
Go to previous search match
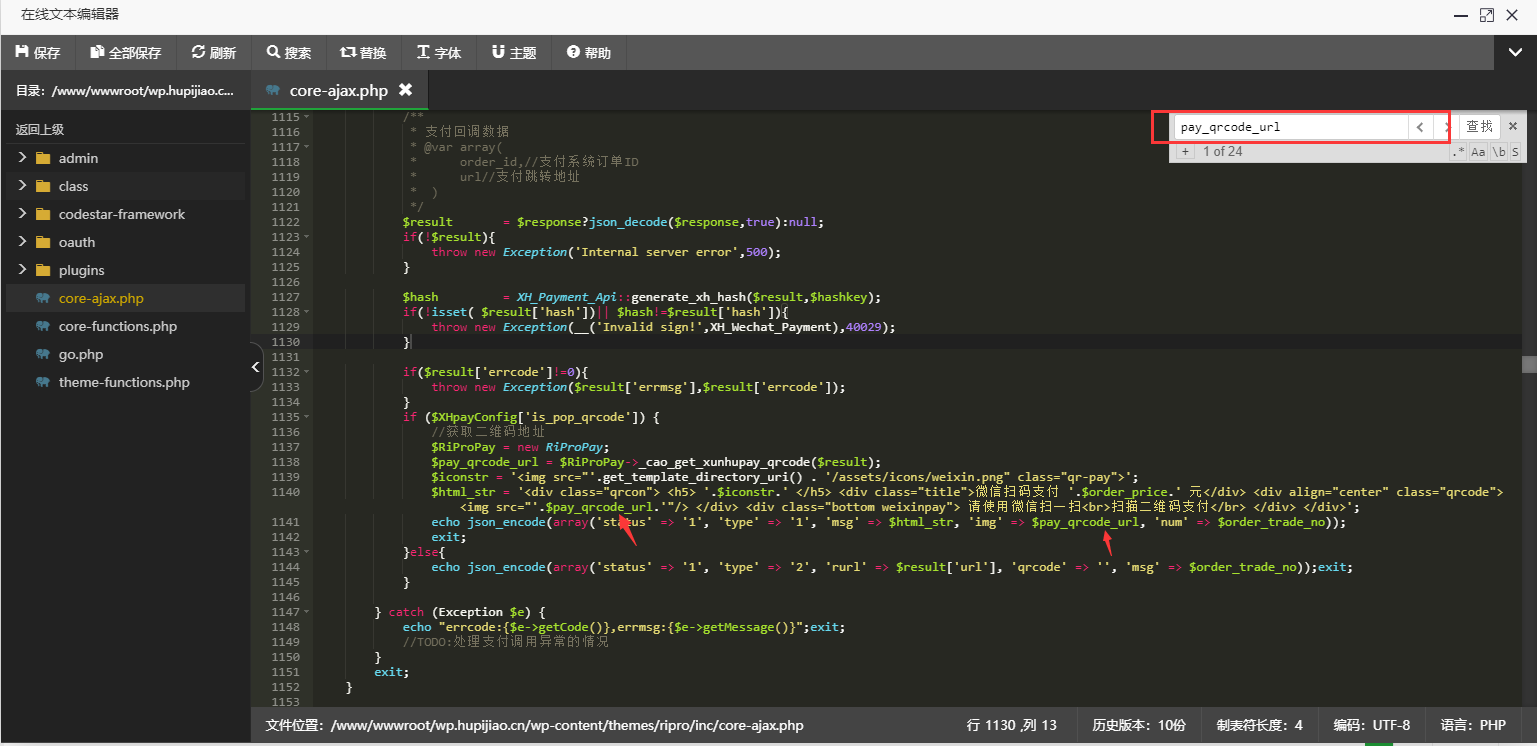(1419, 127)
